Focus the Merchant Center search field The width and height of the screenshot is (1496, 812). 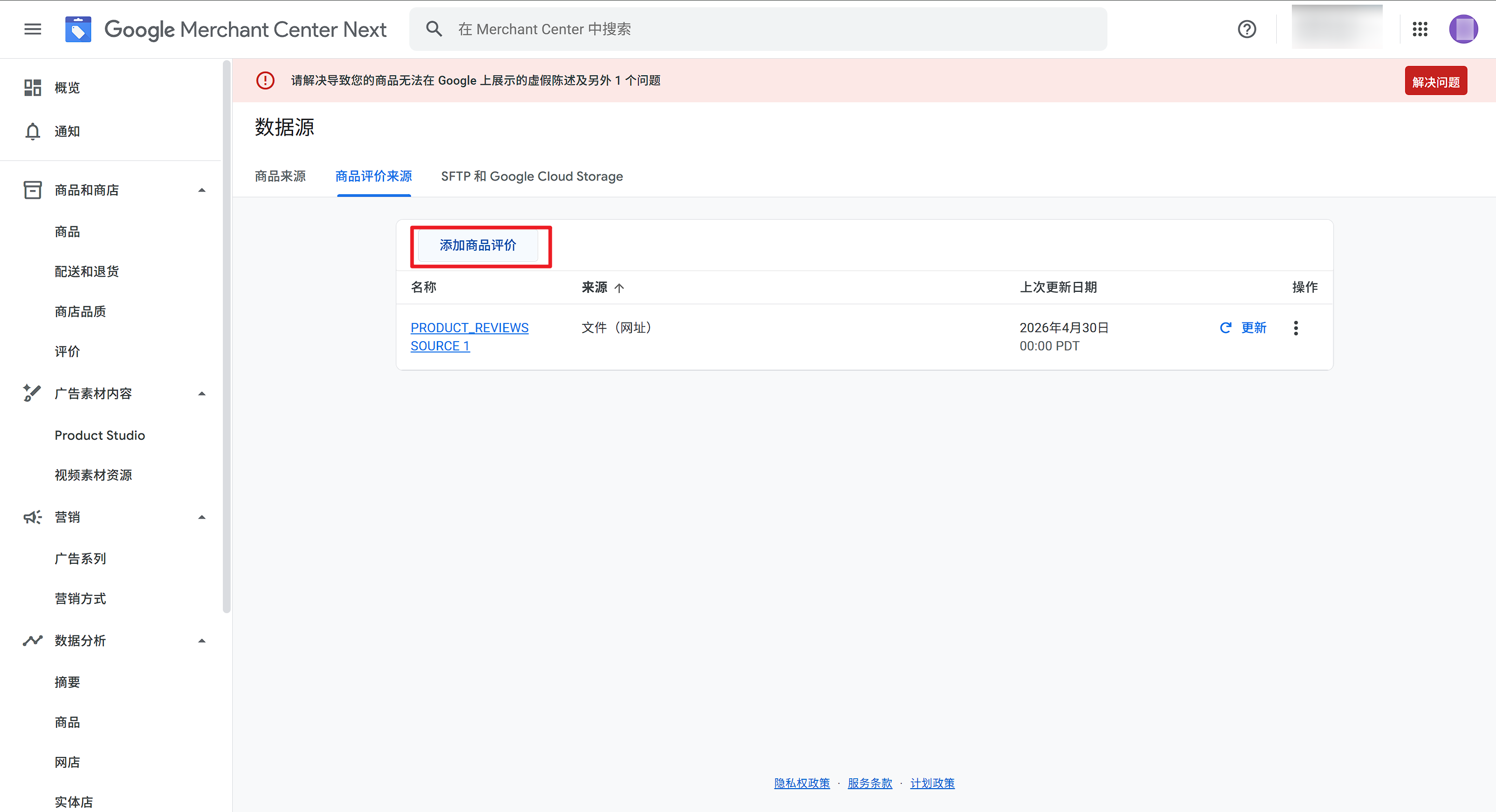tap(755, 29)
